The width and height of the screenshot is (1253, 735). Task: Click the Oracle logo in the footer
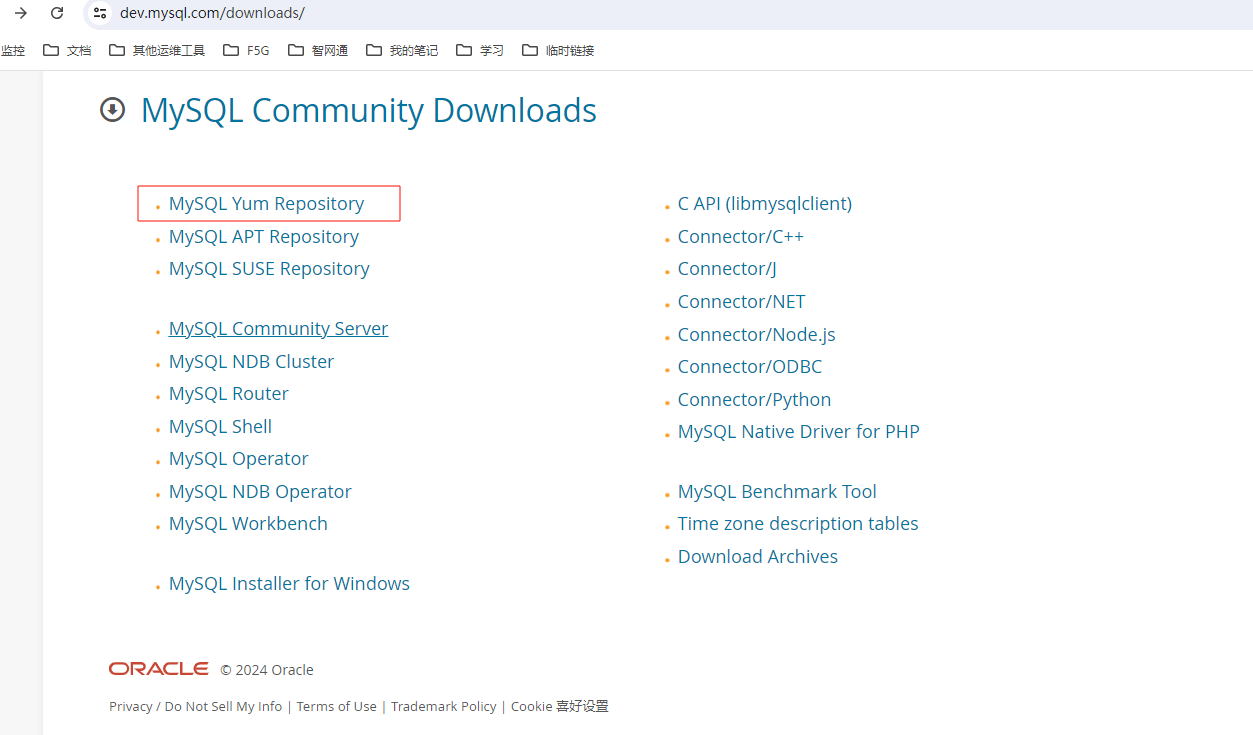pyautogui.click(x=159, y=669)
